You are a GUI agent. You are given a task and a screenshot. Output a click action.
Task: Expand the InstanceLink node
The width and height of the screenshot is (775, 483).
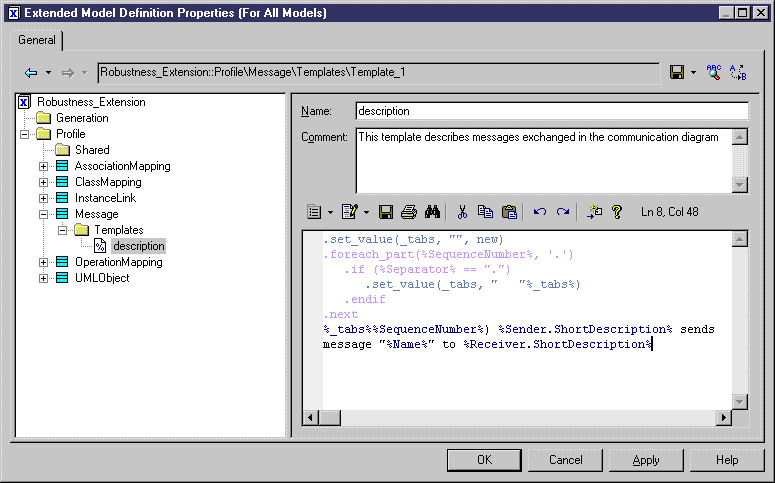tap(43, 198)
